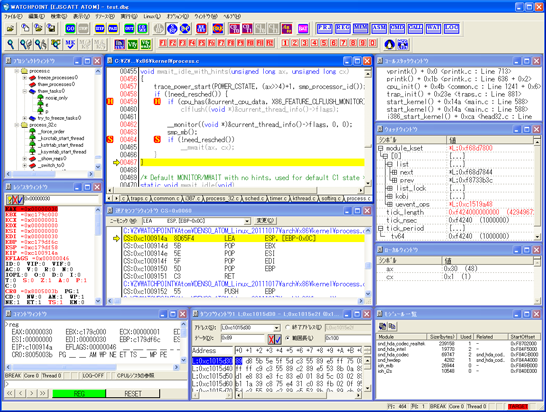
Task: Expand the uevent_ops node in watch window
Action: [x=390, y=204]
